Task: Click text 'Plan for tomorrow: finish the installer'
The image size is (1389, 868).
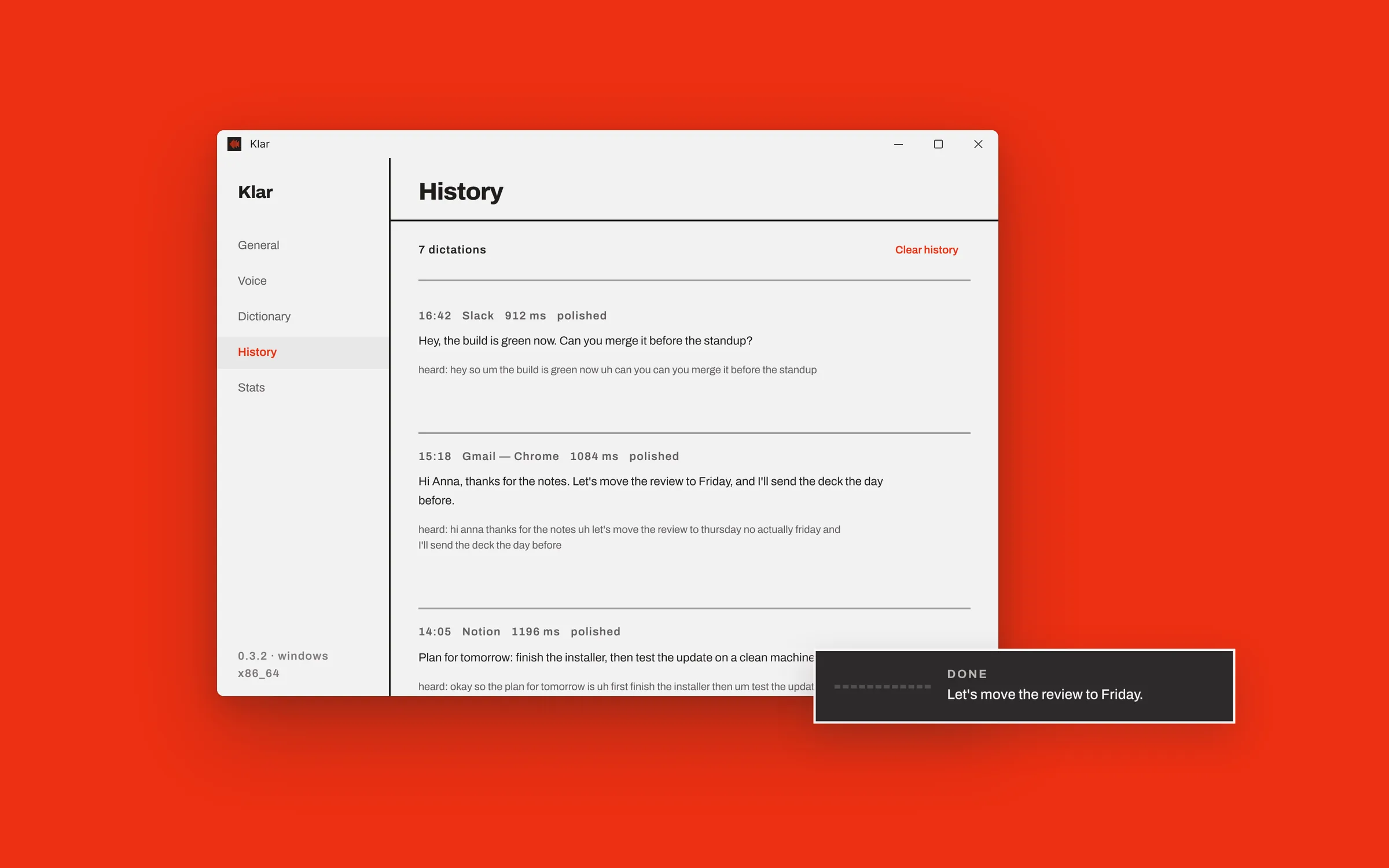Action: pos(616,658)
